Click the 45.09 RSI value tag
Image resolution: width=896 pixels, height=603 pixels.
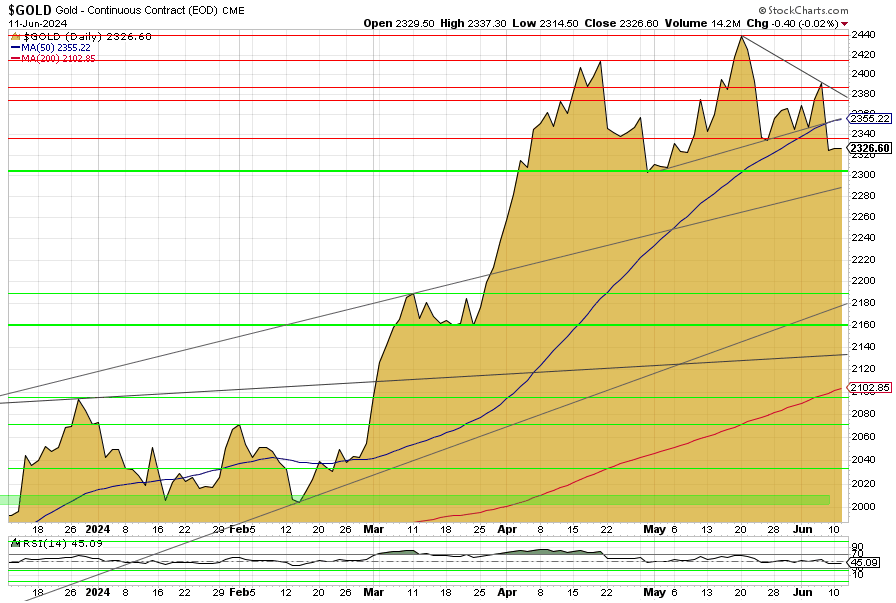(x=866, y=563)
